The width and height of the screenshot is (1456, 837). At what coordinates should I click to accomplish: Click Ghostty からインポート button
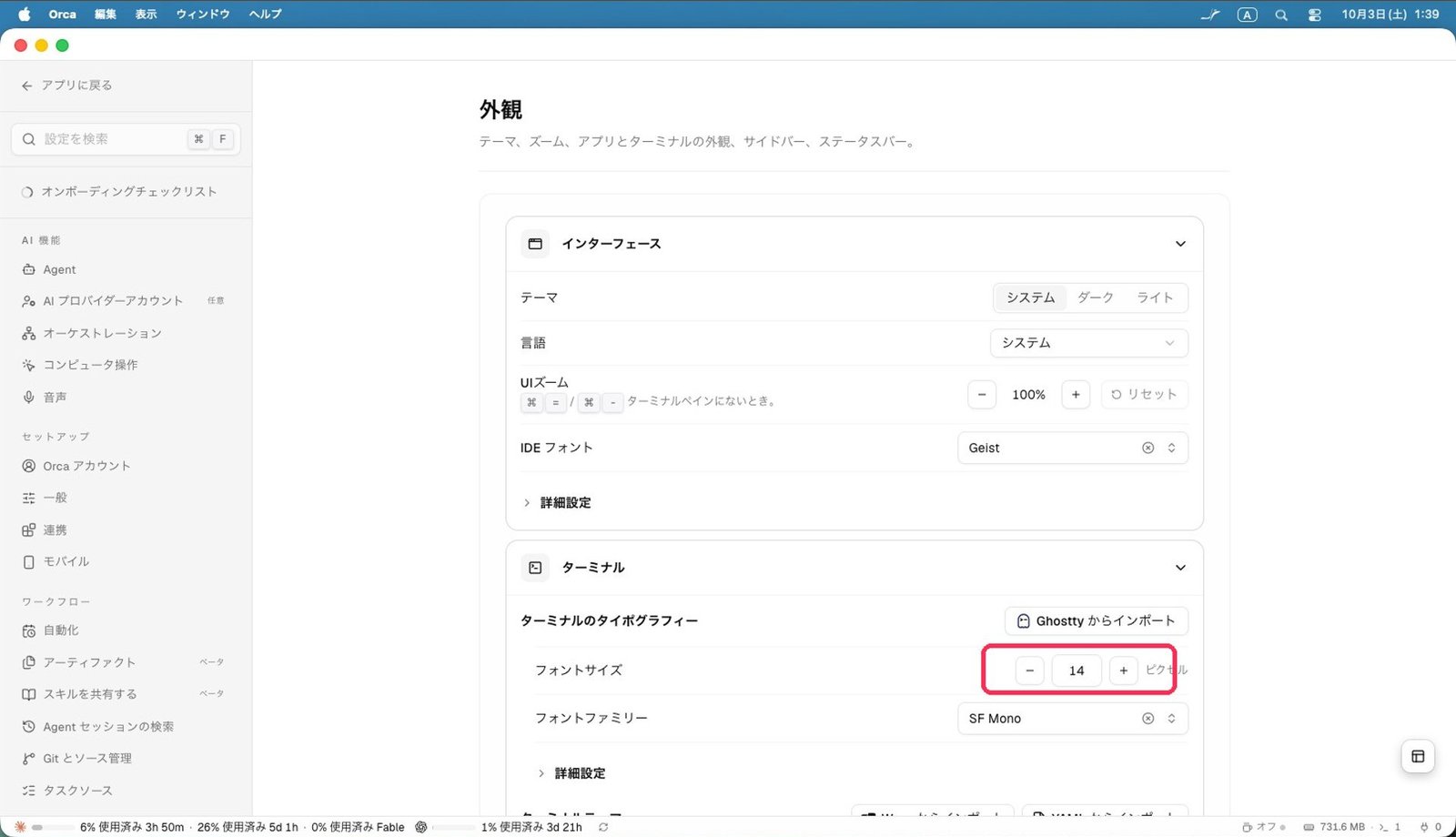tap(1096, 620)
